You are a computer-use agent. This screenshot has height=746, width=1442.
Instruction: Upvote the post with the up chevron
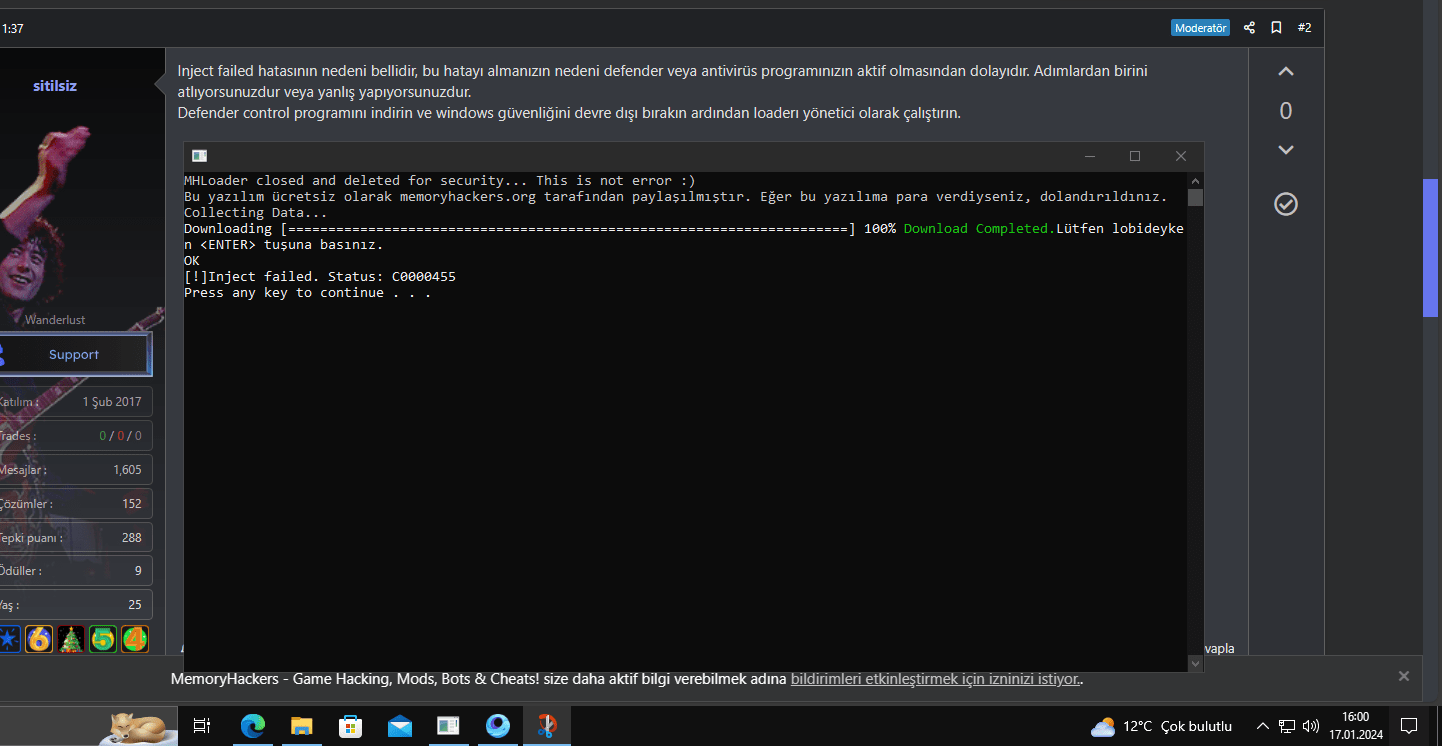coord(1286,72)
